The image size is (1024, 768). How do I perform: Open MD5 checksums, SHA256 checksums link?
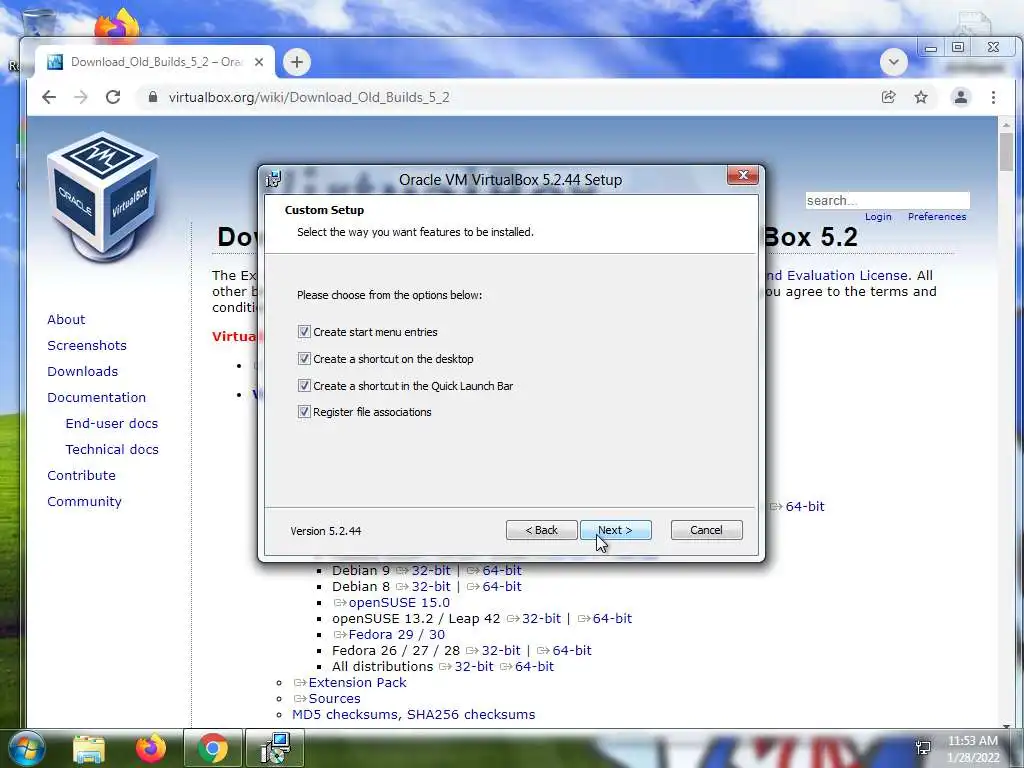(413, 714)
